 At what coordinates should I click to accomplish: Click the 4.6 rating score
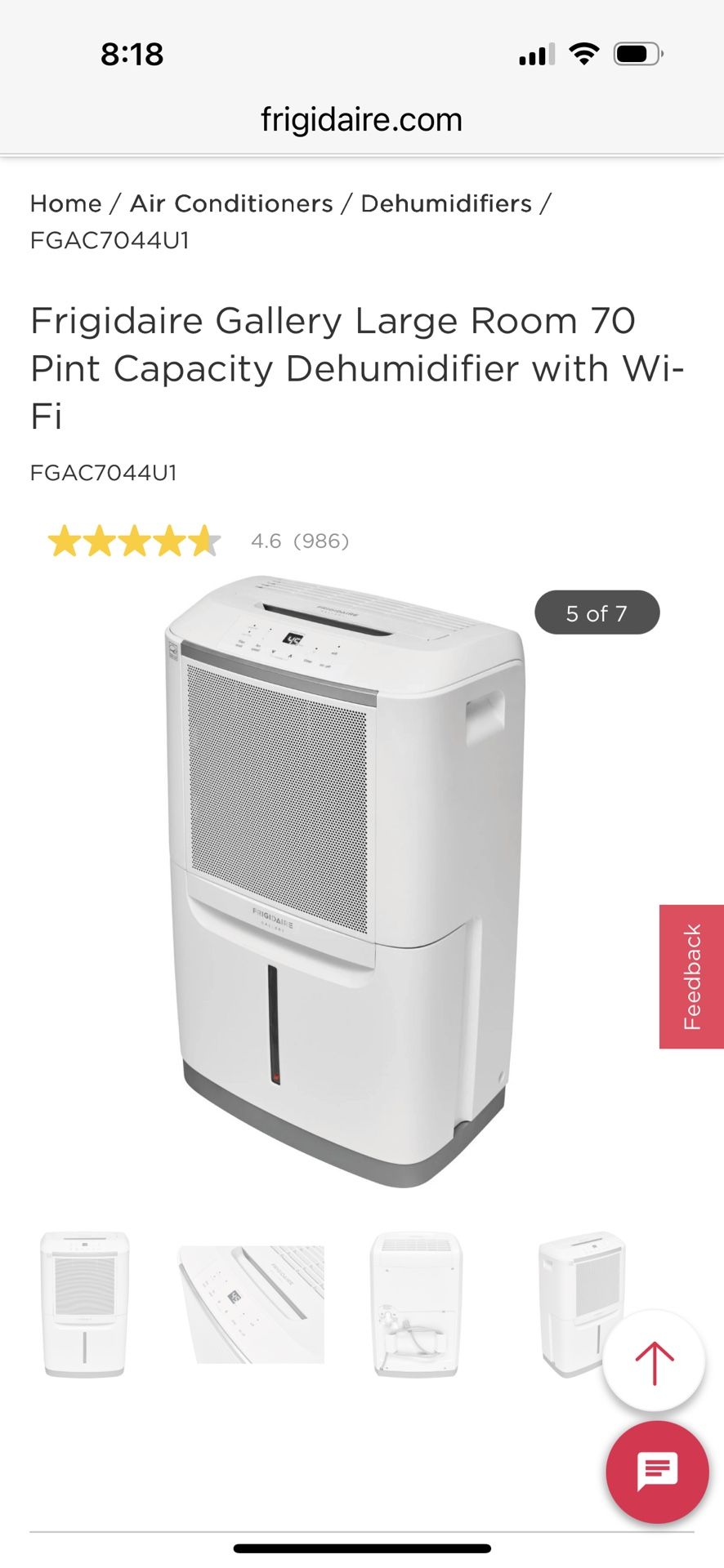point(266,541)
